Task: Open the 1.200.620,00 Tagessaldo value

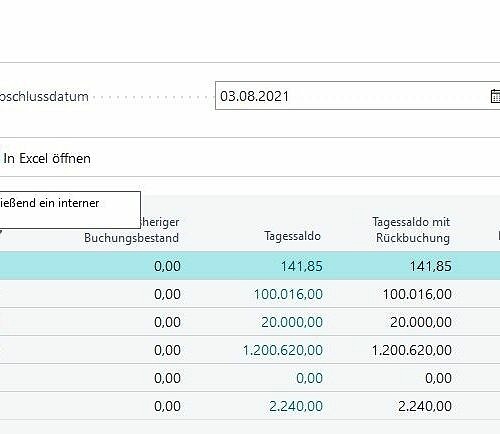Action: (283, 350)
